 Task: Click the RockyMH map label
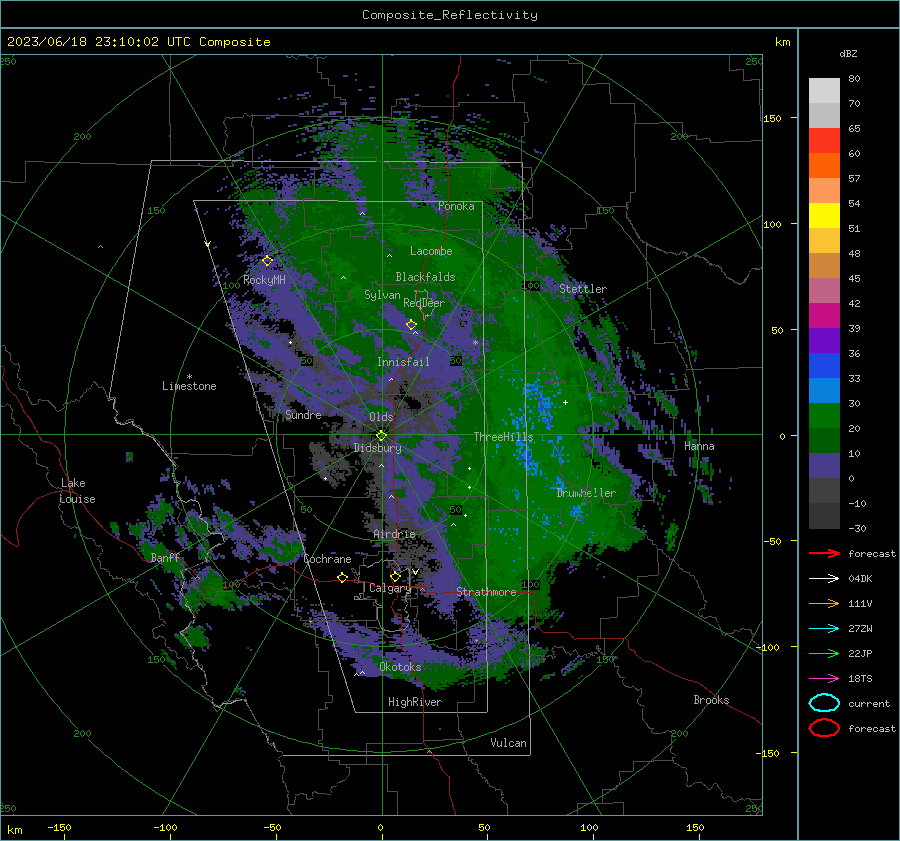264,280
